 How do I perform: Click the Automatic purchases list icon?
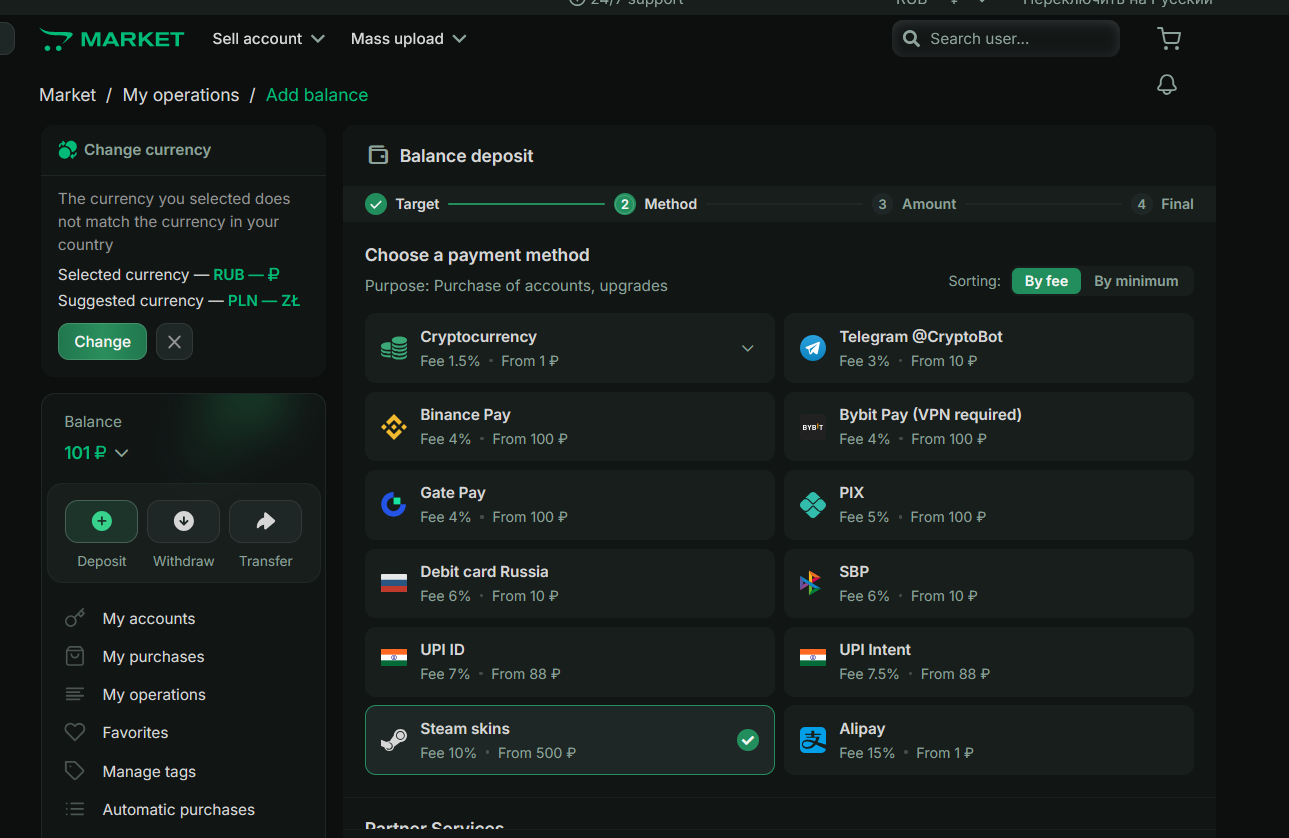[75, 809]
